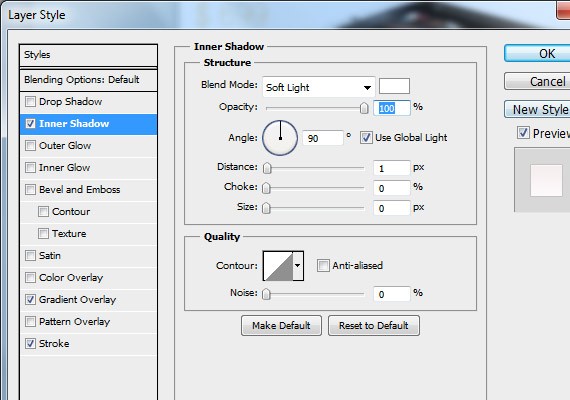Confirm with the OK button
The width and height of the screenshot is (570, 400).
tap(538, 54)
